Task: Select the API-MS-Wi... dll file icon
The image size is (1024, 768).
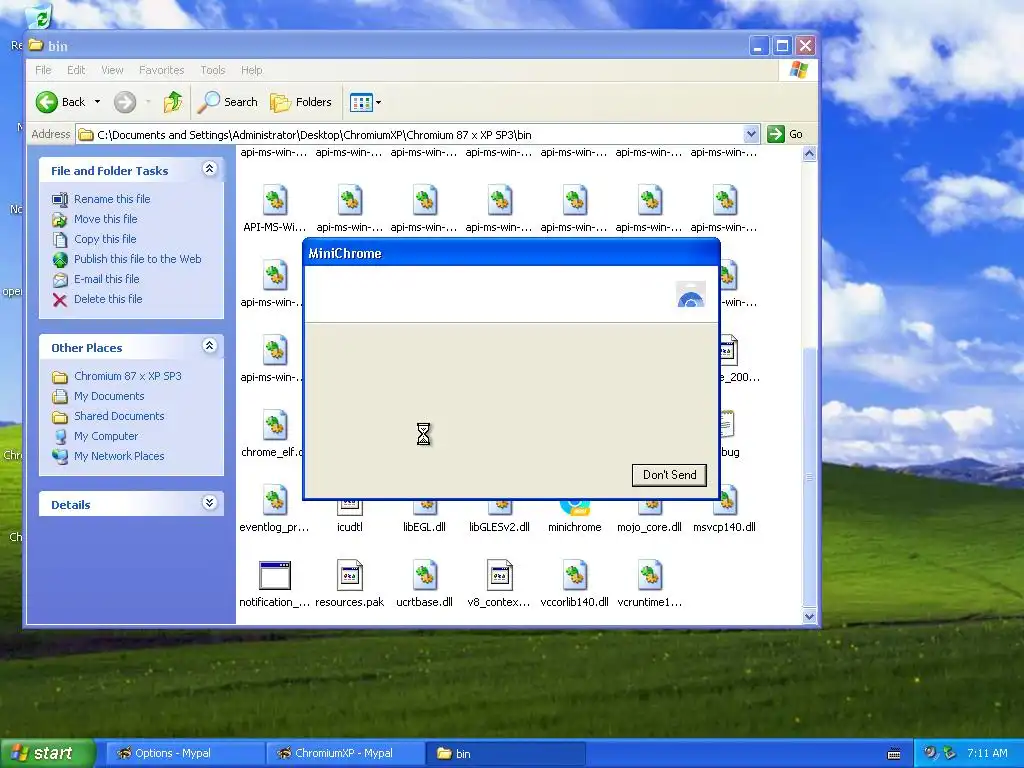Action: point(275,200)
